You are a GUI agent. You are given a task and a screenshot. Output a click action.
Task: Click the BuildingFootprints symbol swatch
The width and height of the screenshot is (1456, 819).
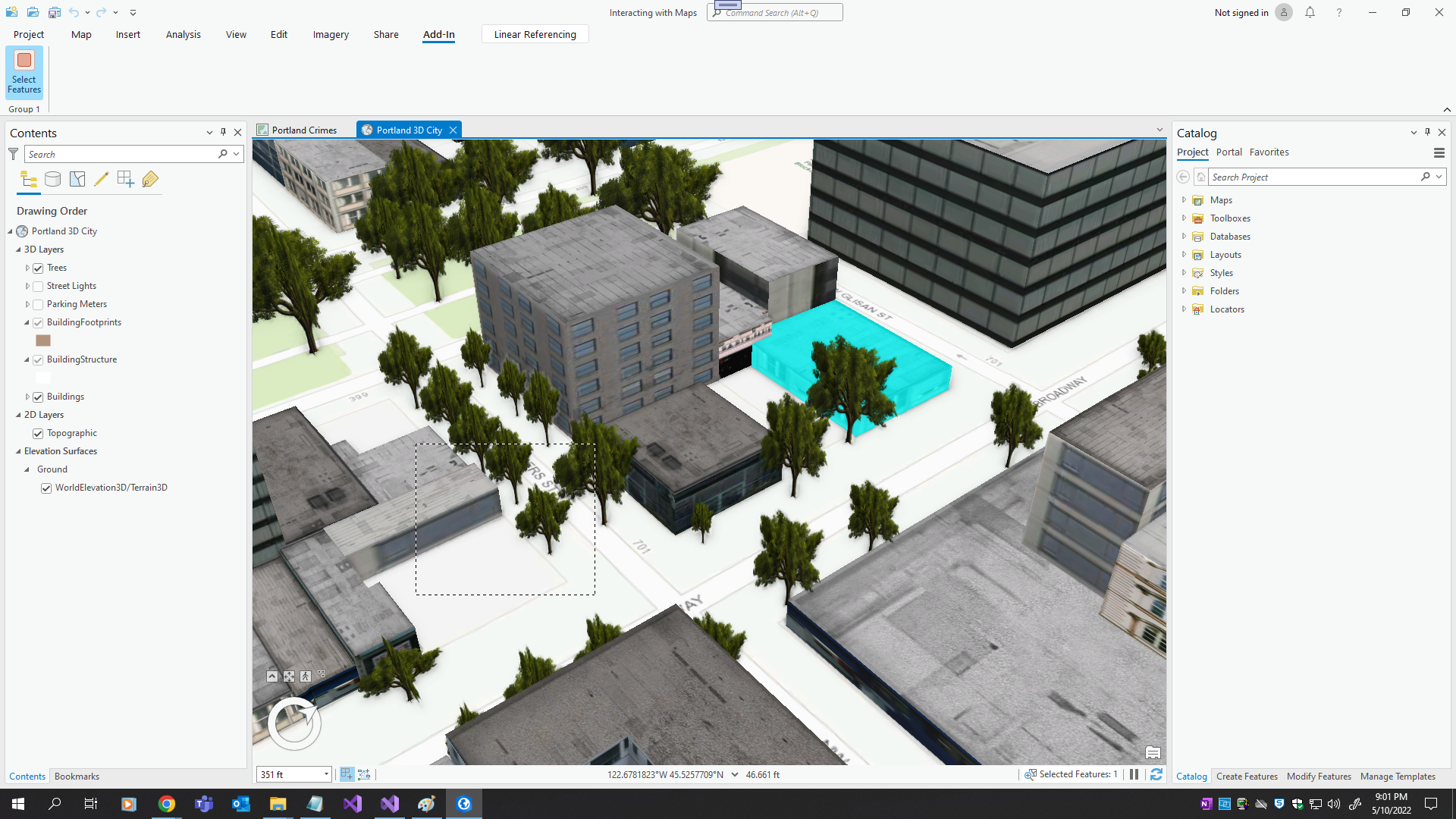(x=43, y=340)
